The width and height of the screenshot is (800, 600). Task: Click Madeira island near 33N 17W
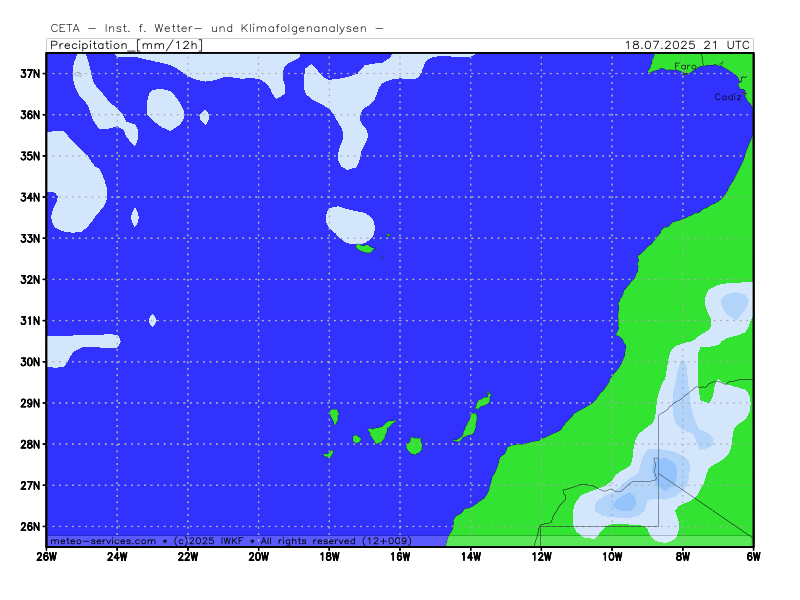pyautogui.click(x=365, y=248)
